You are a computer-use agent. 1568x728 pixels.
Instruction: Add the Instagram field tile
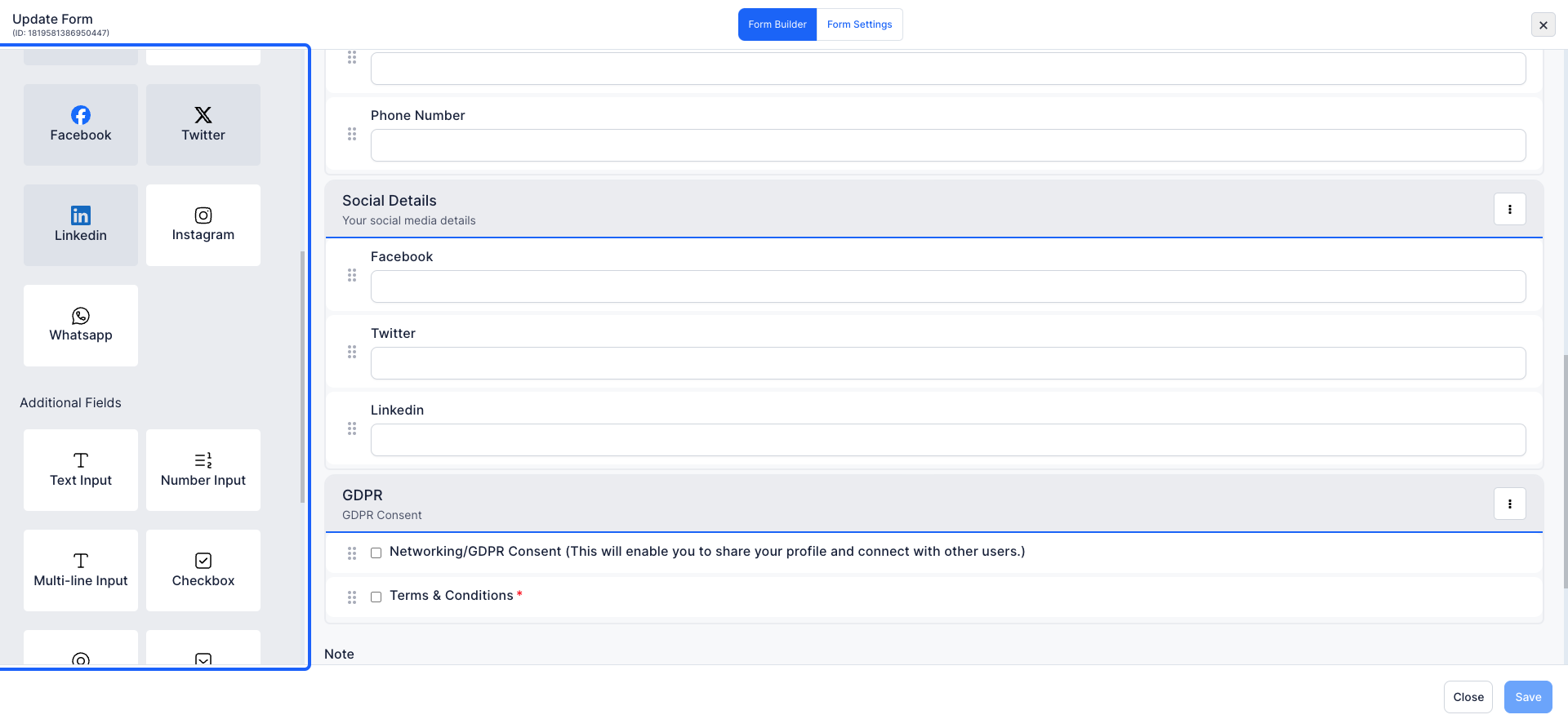click(203, 225)
